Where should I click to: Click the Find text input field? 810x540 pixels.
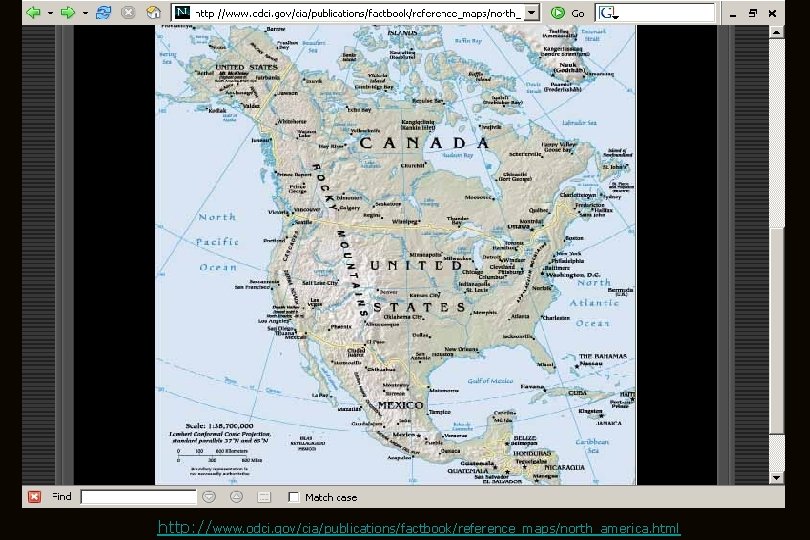pyautogui.click(x=138, y=497)
